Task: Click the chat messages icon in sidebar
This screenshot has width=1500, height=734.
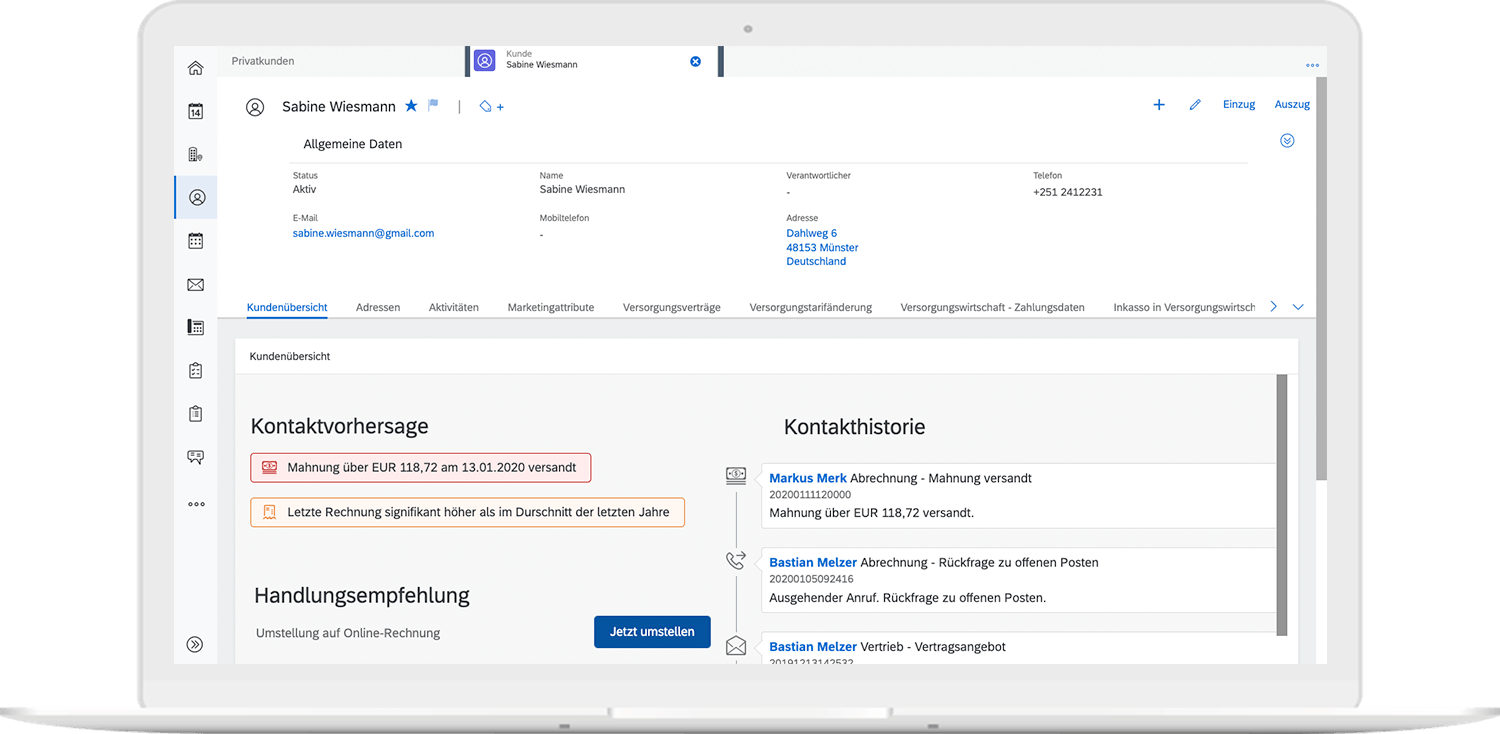Action: (x=195, y=457)
